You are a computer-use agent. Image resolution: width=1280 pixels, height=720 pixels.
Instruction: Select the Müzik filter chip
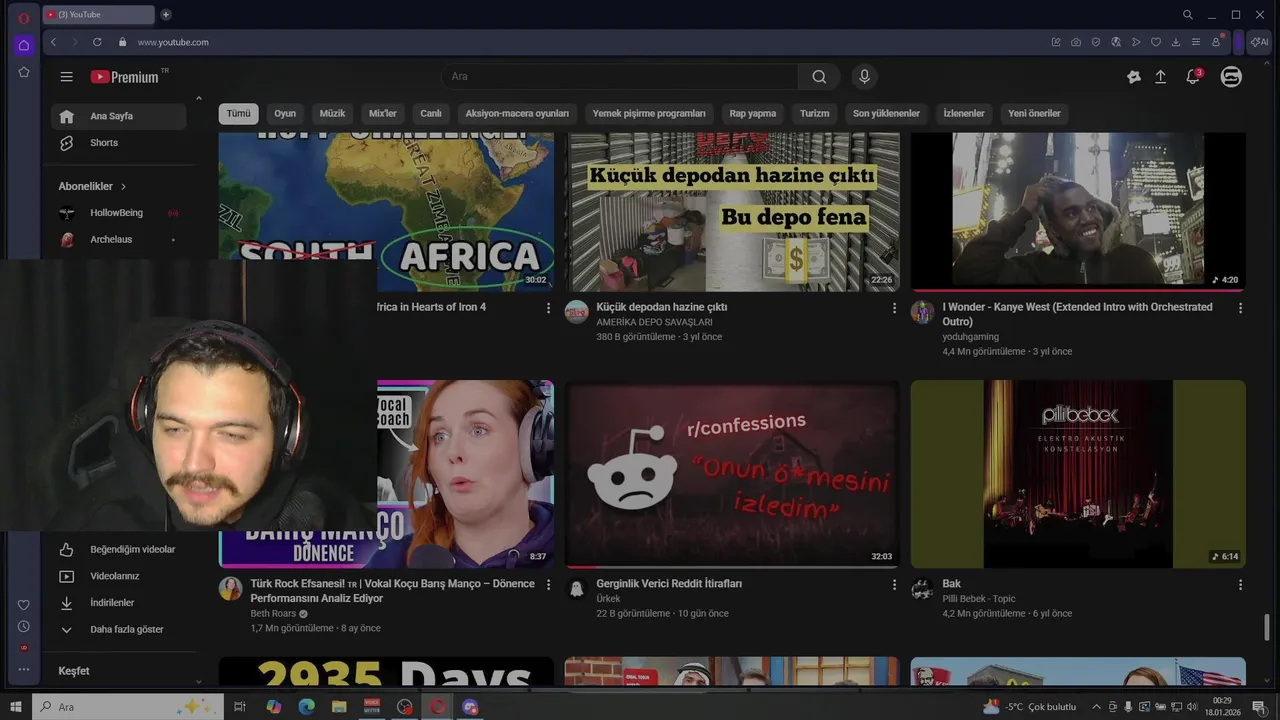pos(332,114)
